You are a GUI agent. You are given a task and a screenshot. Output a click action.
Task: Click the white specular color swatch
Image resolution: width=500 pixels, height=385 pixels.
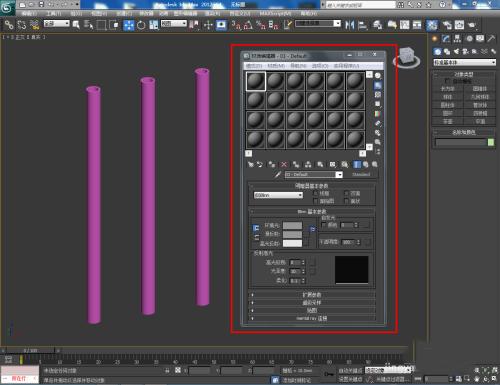(x=292, y=243)
